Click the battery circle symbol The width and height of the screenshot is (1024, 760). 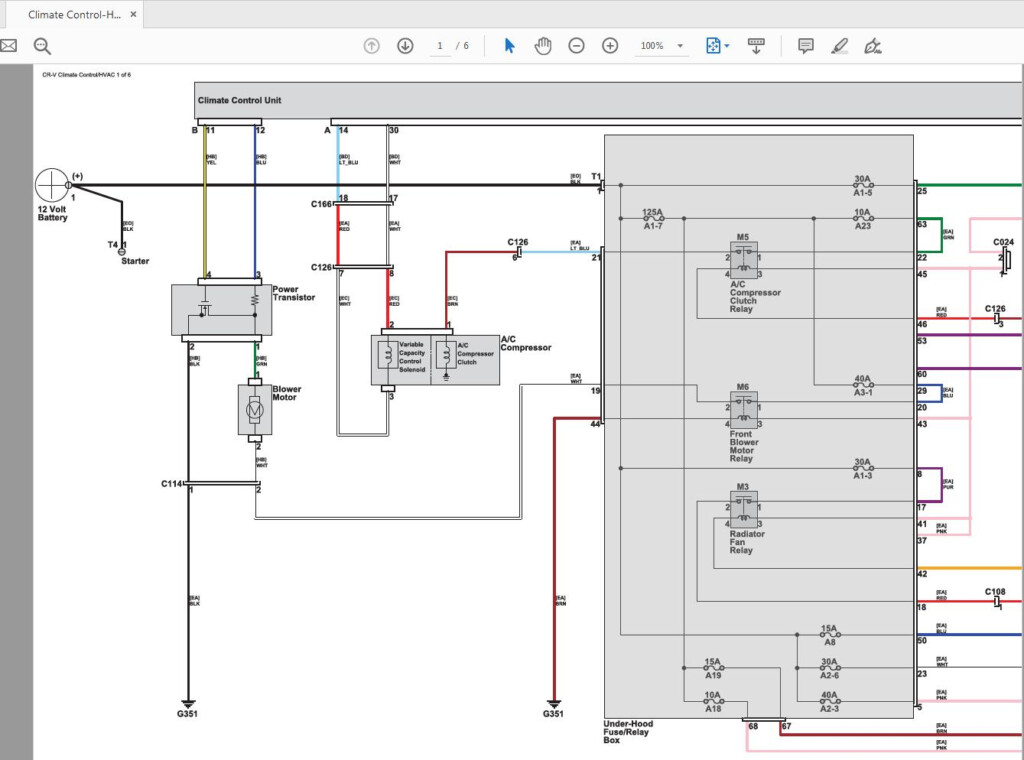52,185
